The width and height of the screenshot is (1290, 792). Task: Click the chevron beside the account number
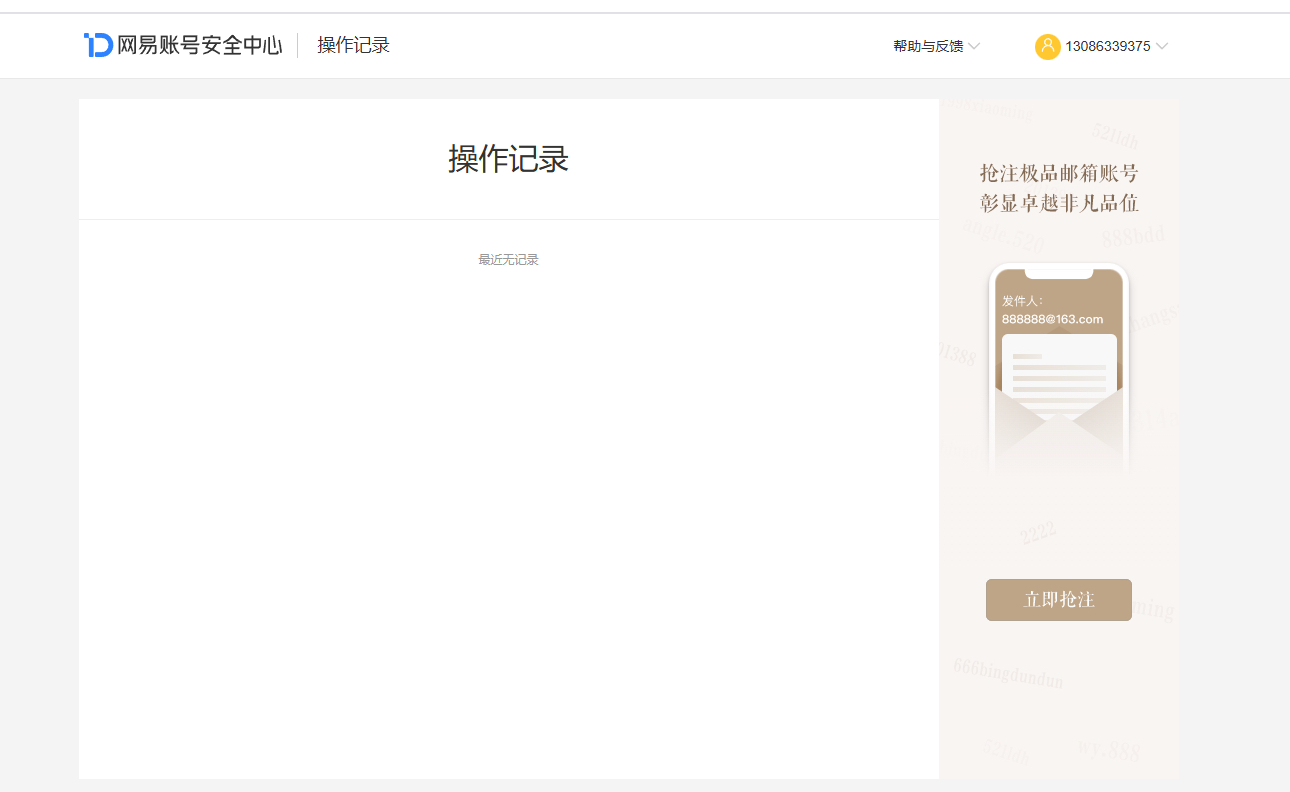[x=1161, y=46]
